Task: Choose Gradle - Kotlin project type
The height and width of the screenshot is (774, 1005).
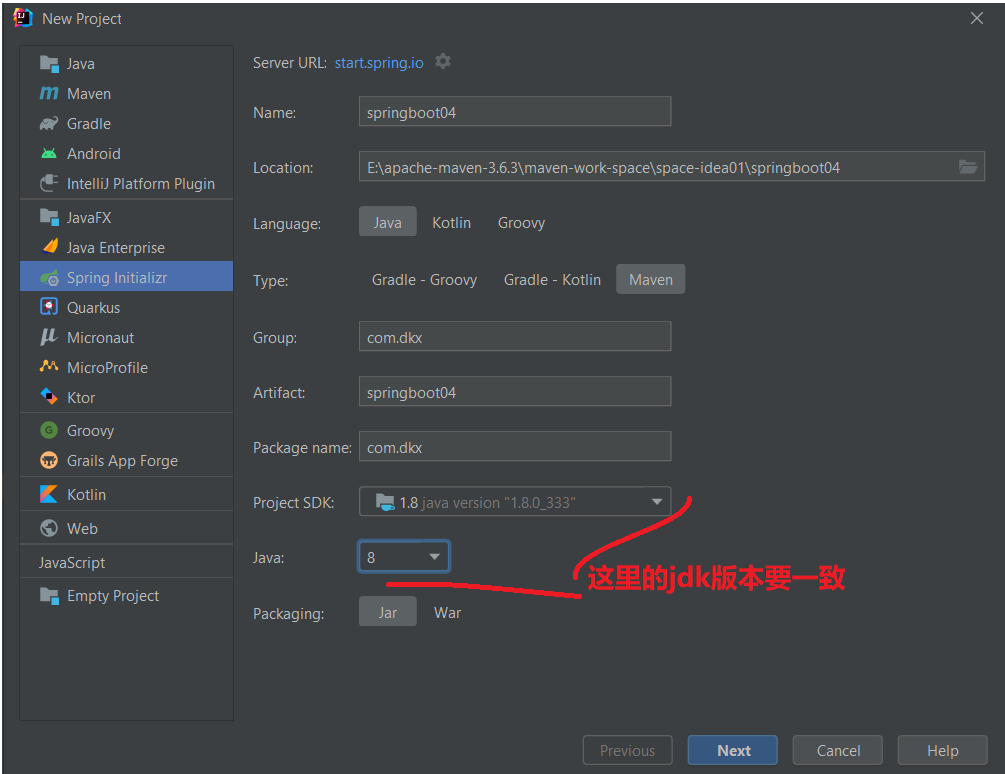Action: pos(552,279)
